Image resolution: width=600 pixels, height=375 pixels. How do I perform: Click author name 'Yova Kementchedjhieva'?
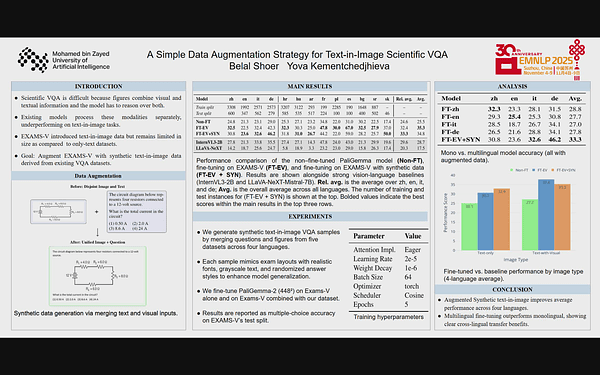click(x=338, y=66)
